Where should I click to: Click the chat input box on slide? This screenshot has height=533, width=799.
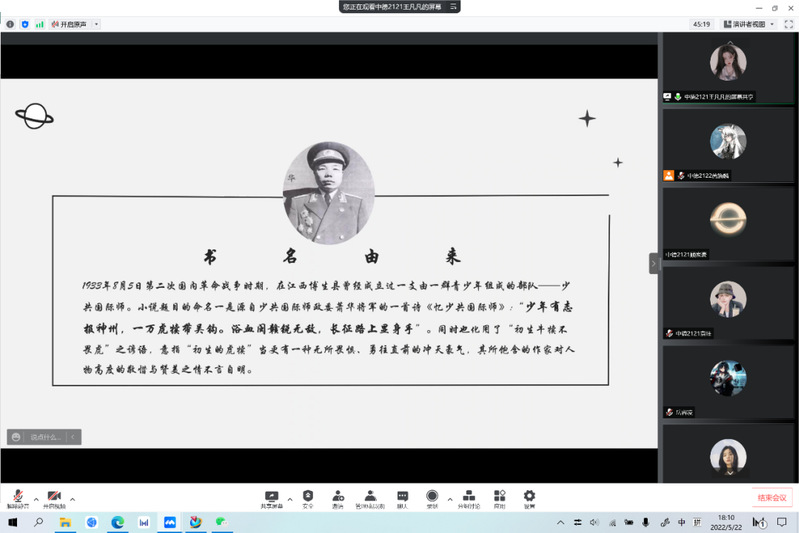pos(45,437)
